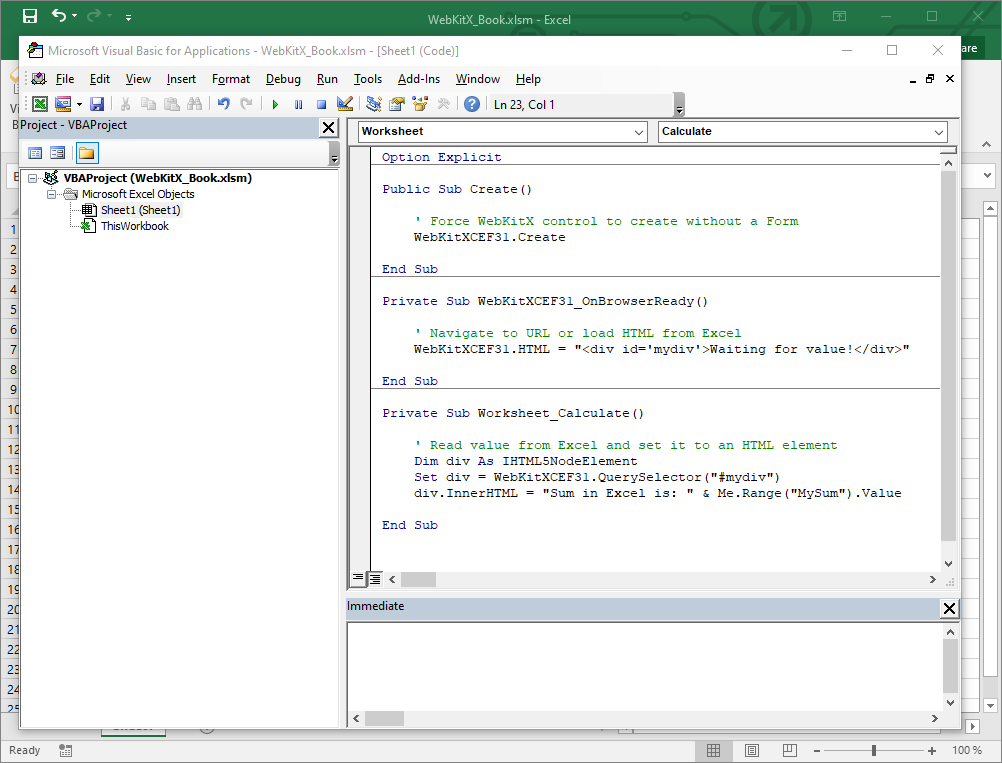Open the File menu
The height and width of the screenshot is (763, 1002).
point(65,79)
